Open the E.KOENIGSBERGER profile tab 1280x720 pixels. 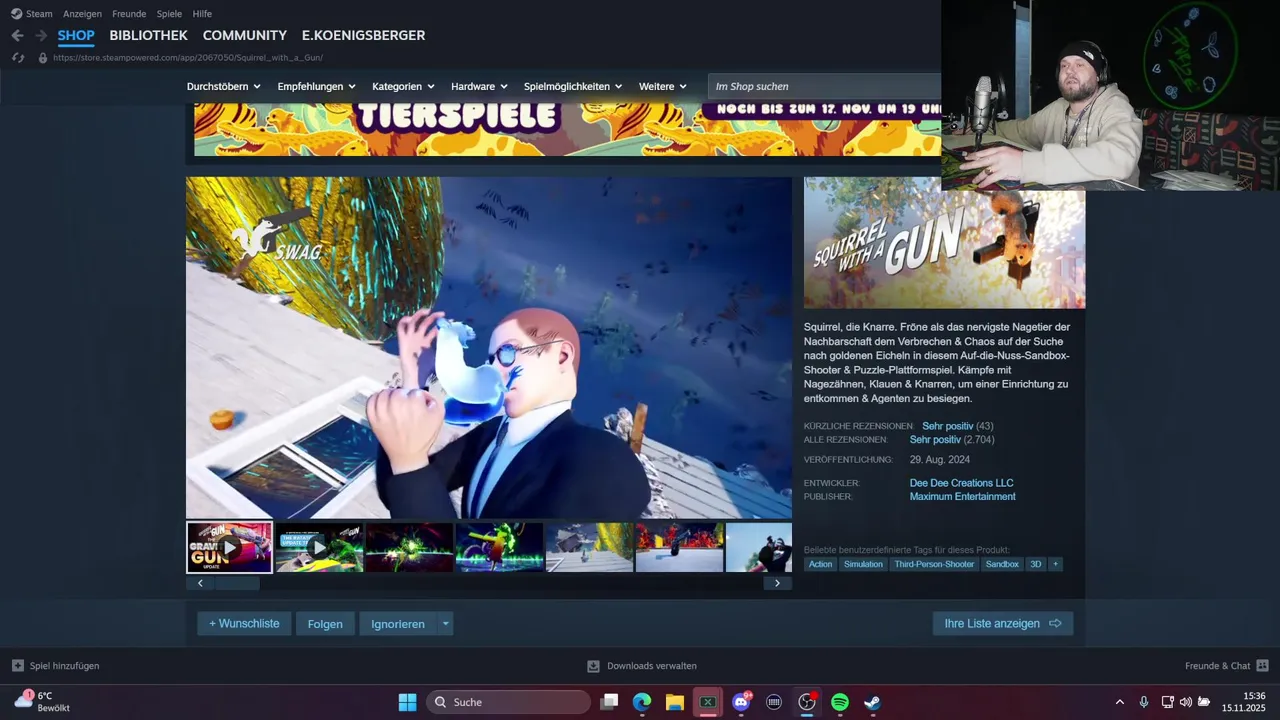coord(363,35)
